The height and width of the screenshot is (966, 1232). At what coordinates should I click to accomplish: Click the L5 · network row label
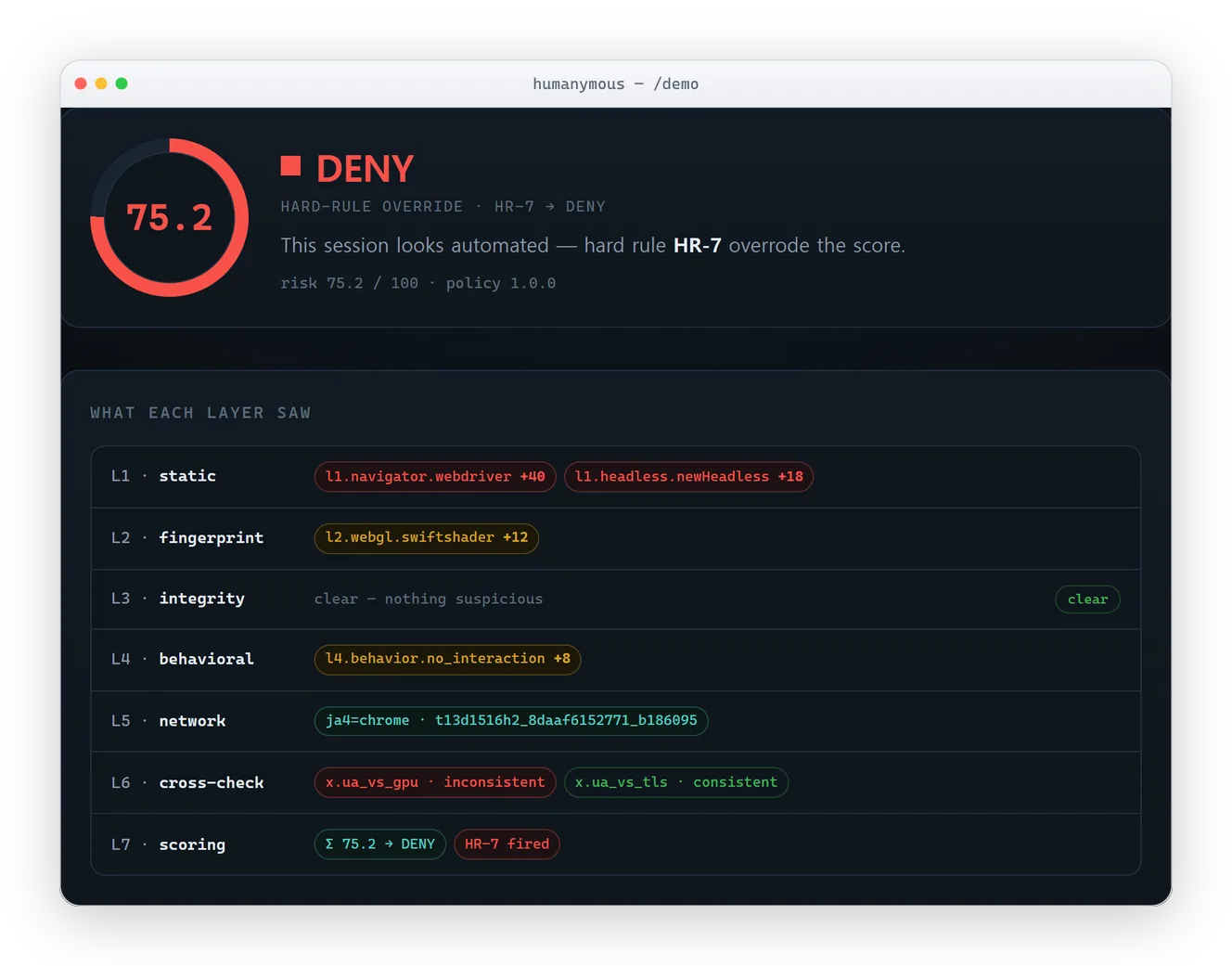[x=168, y=721]
